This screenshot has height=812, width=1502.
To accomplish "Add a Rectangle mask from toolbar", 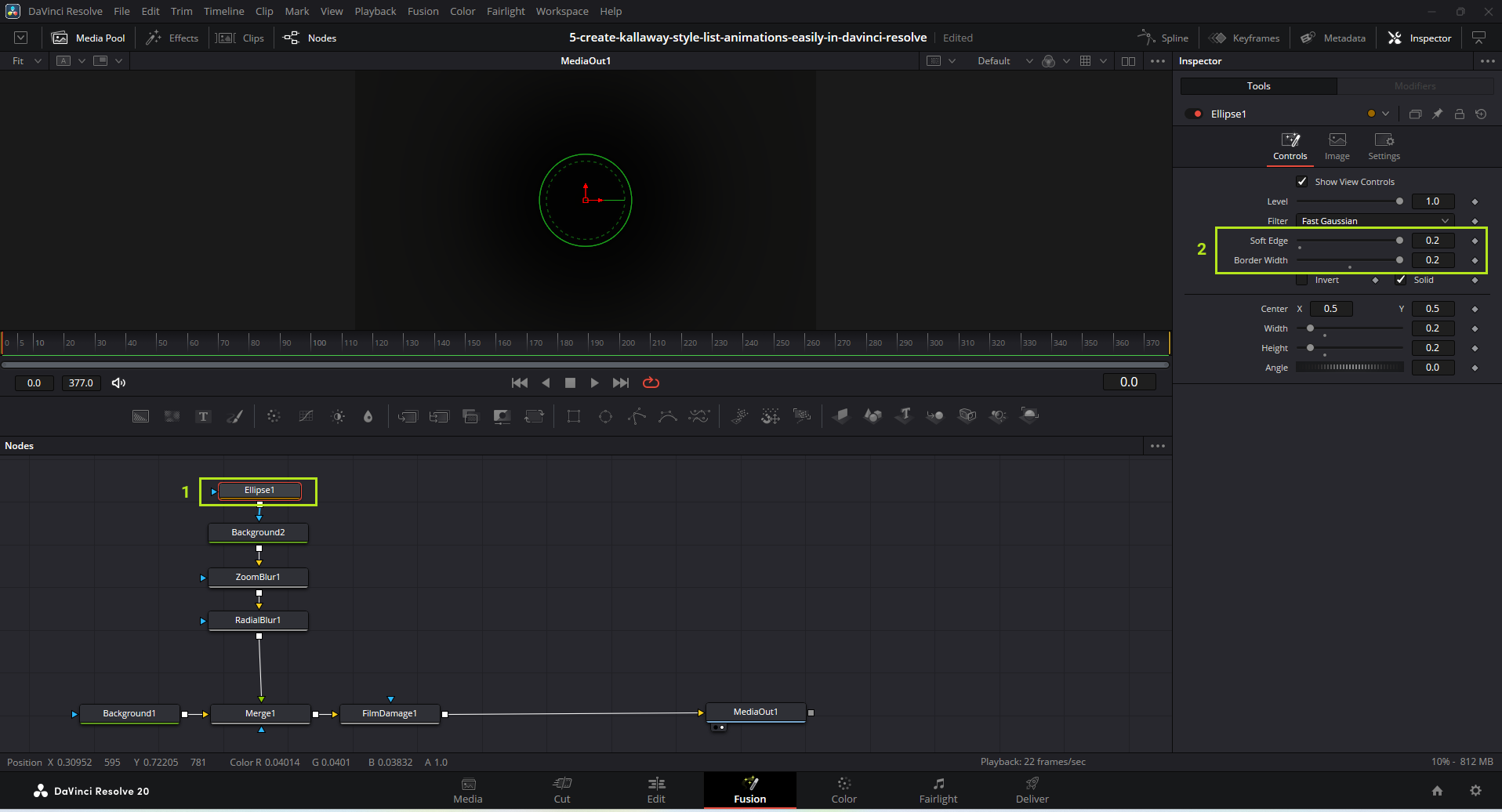I will click(x=574, y=416).
